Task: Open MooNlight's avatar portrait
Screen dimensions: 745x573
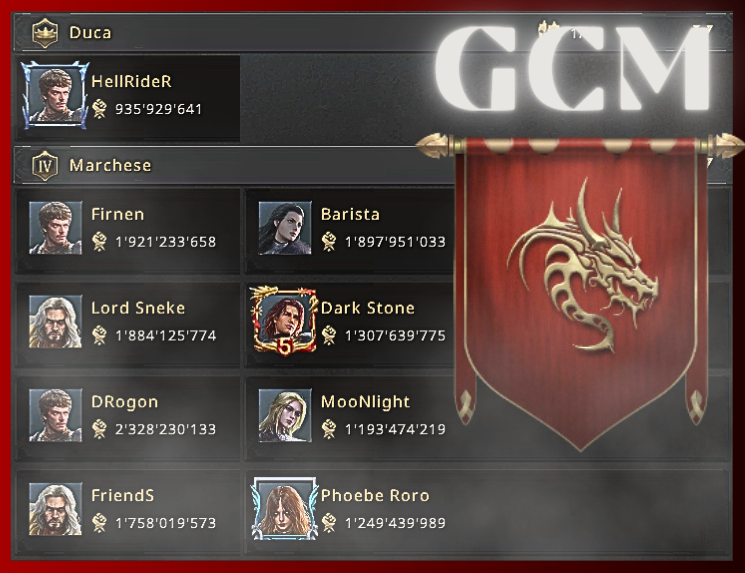Action: [x=285, y=415]
